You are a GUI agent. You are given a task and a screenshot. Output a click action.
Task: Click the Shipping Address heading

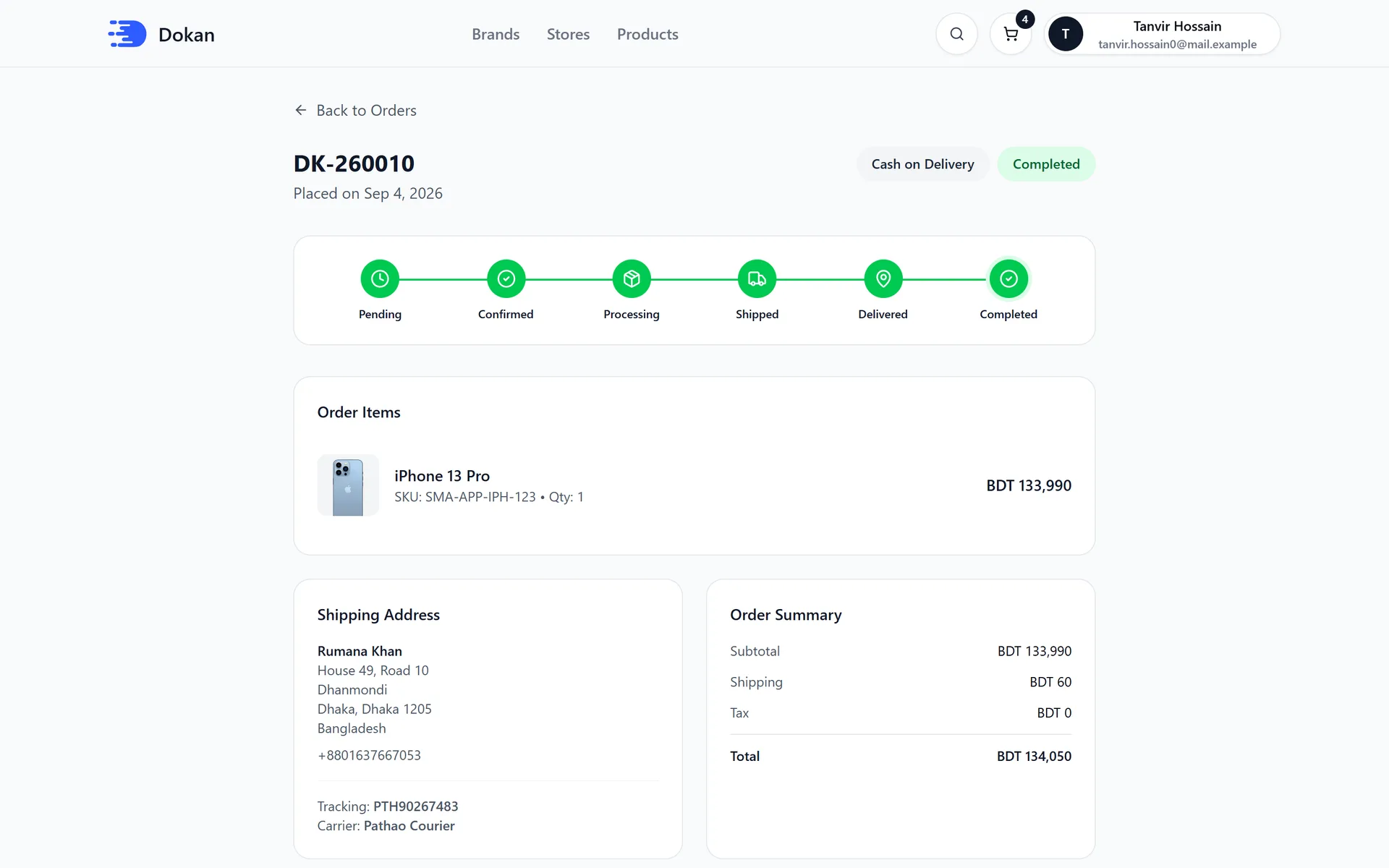pyautogui.click(x=378, y=615)
